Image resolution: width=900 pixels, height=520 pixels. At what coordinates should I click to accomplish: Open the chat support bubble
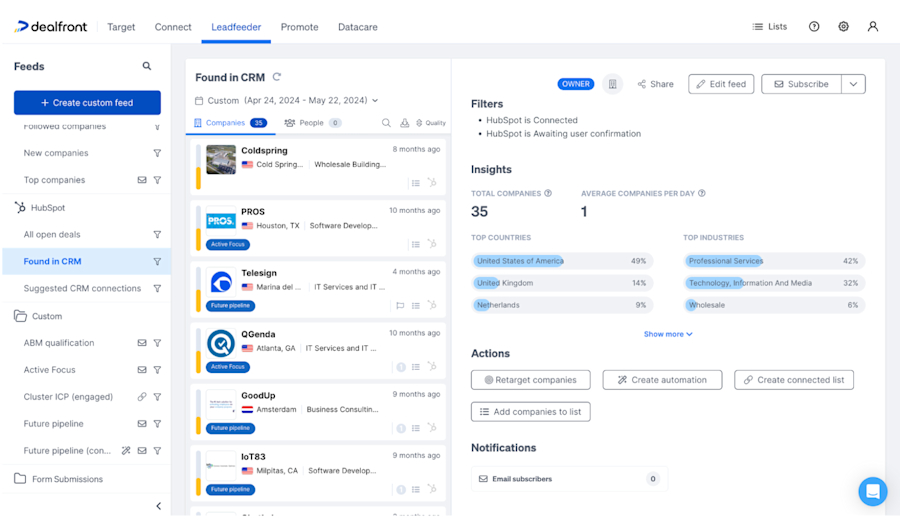tap(872, 492)
